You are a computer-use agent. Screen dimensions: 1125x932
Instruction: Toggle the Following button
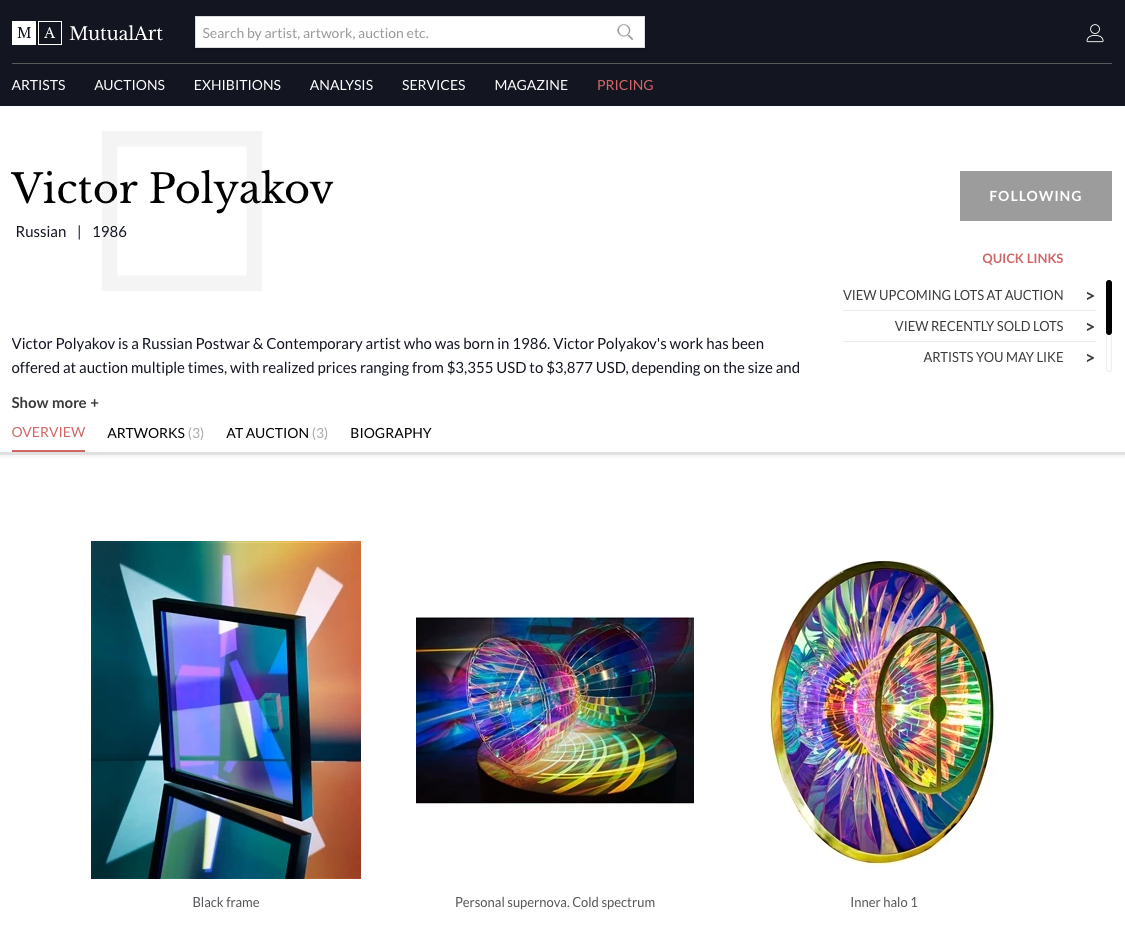(x=1035, y=196)
